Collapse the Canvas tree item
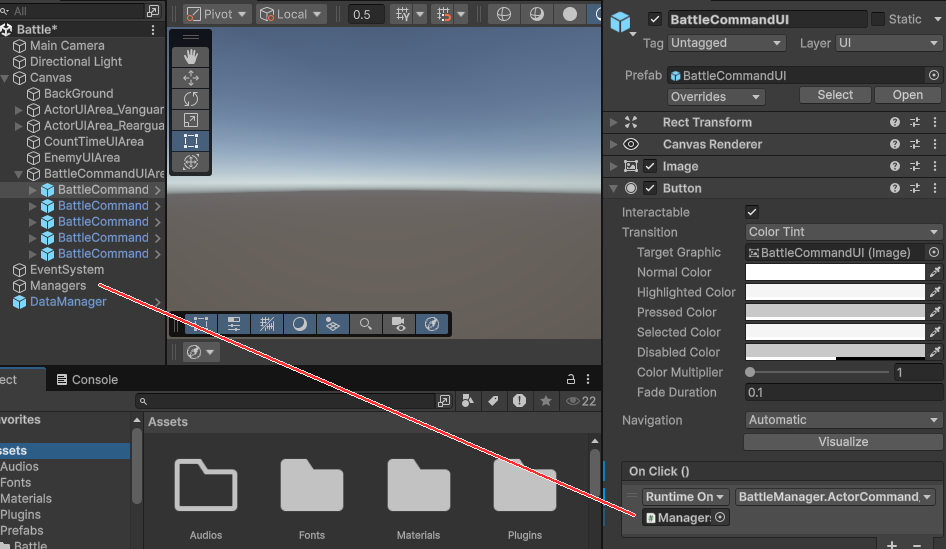 (x=6, y=78)
